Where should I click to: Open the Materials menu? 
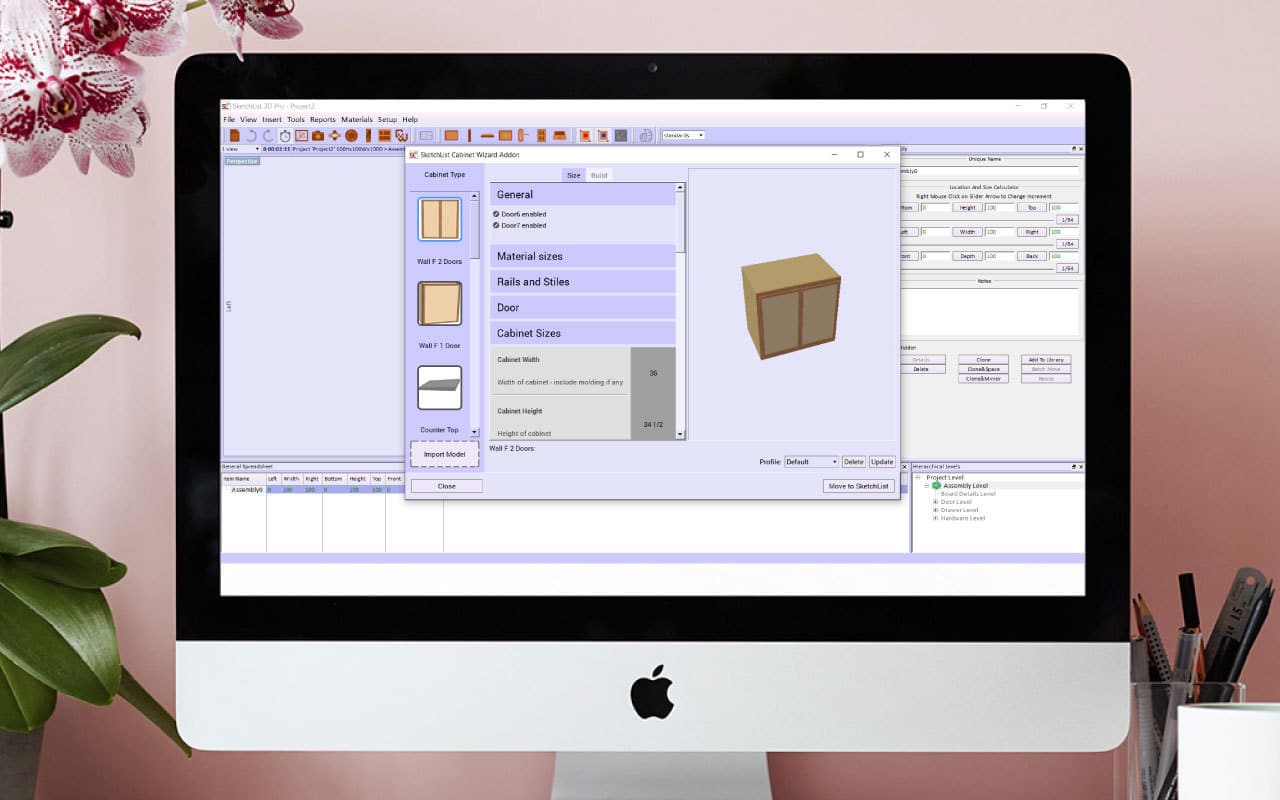pos(356,118)
